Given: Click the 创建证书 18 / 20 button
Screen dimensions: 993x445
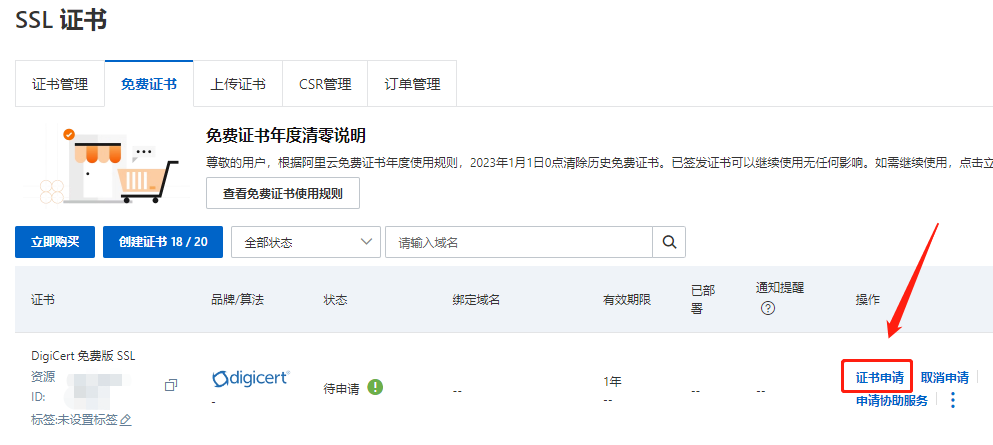Looking at the screenshot, I should point(162,242).
